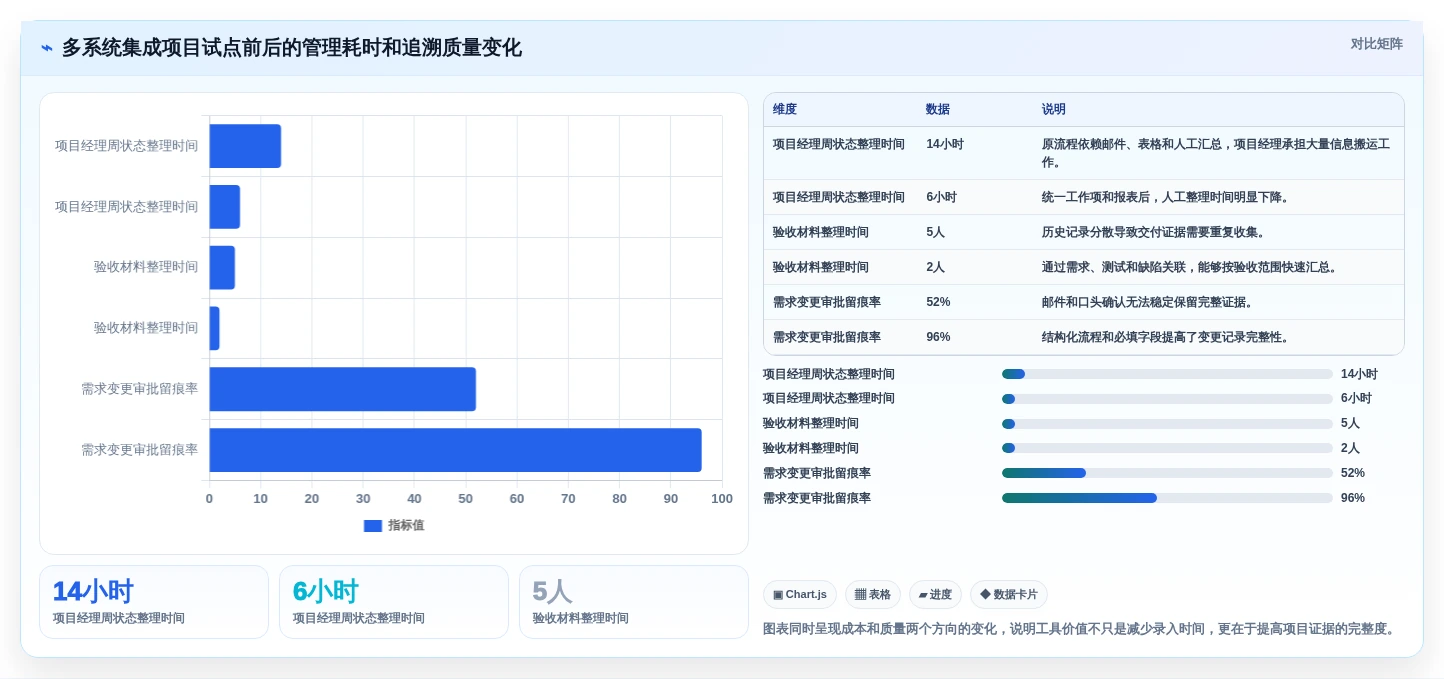The height and width of the screenshot is (679, 1444).
Task: Open the 6小时 项目经理周状态整理时间 data card
Action: (394, 602)
